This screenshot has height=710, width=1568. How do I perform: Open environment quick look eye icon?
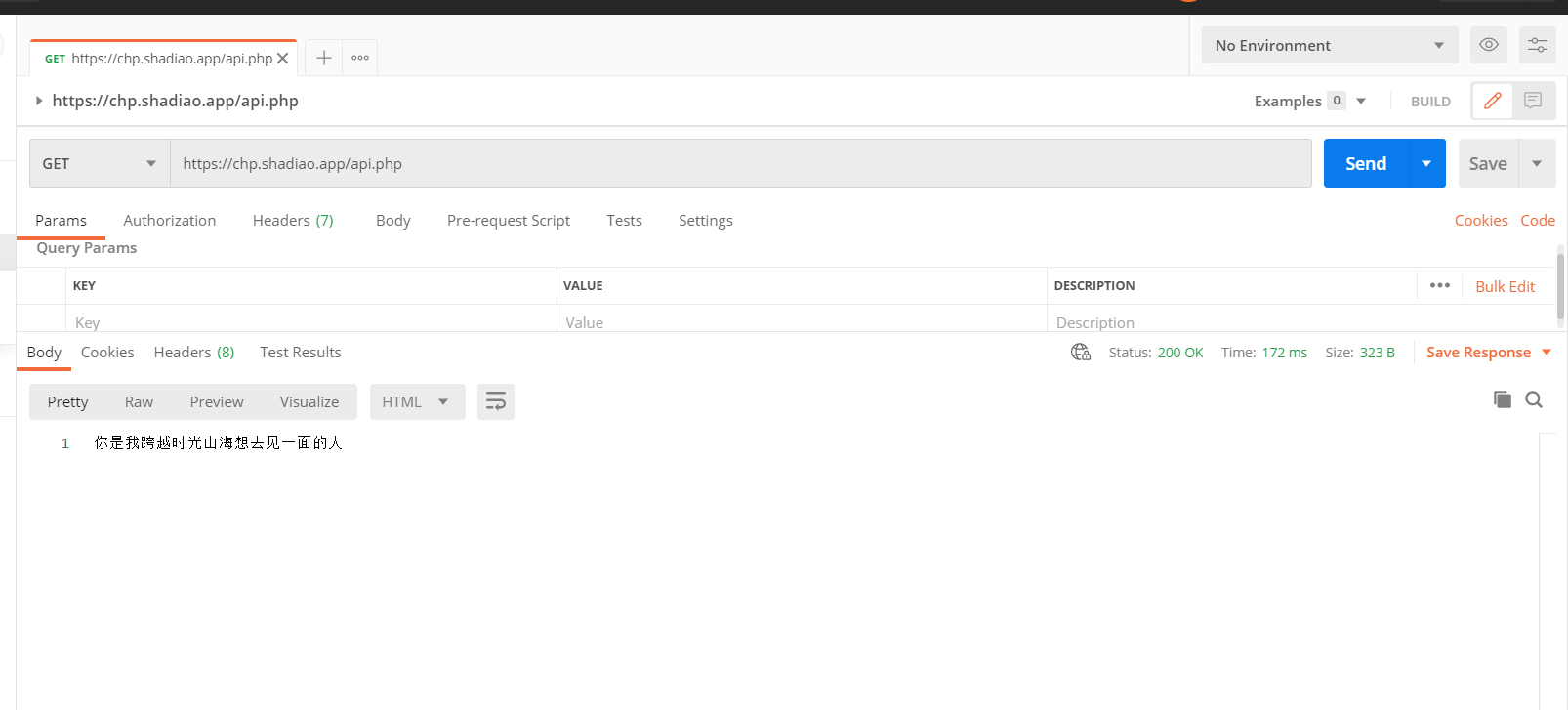coord(1489,45)
